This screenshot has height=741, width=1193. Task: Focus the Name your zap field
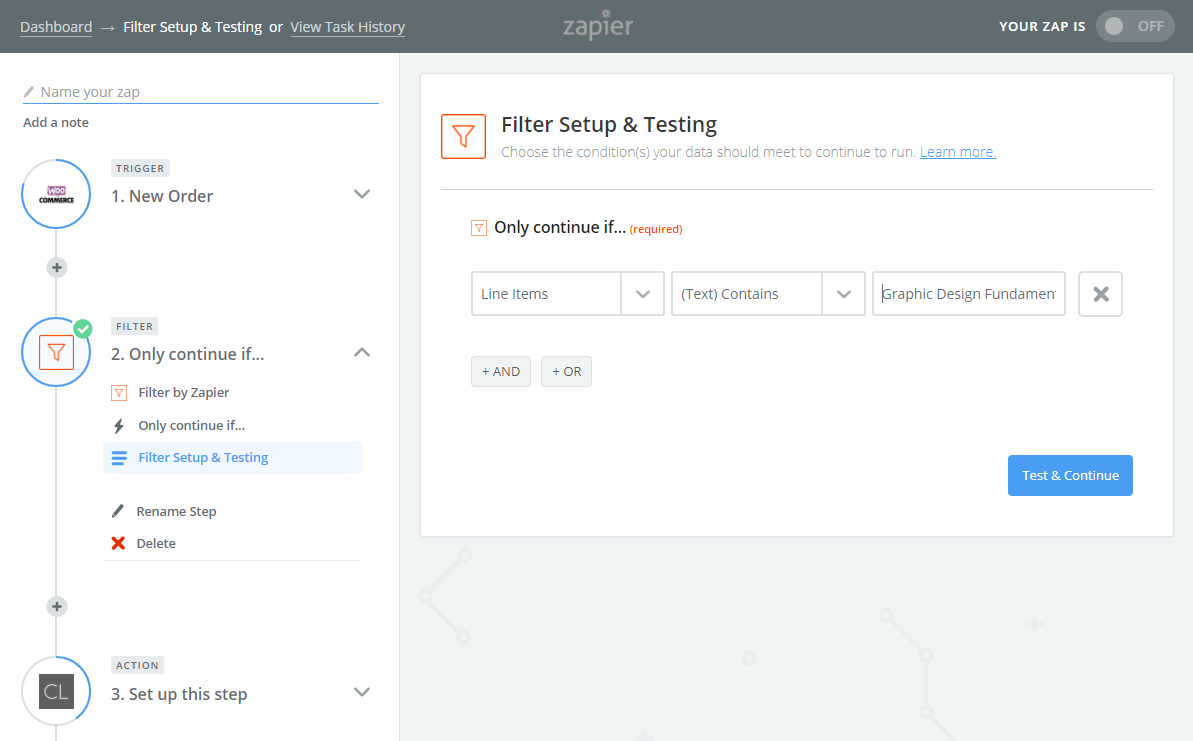201,92
